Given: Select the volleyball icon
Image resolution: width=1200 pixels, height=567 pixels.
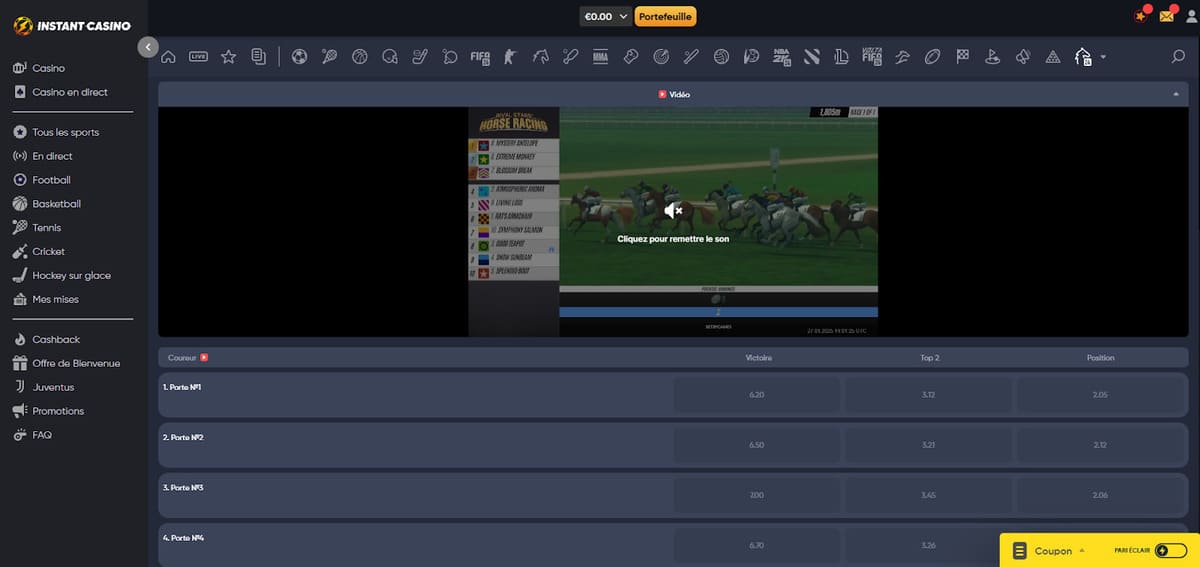Looking at the screenshot, I should [x=721, y=57].
